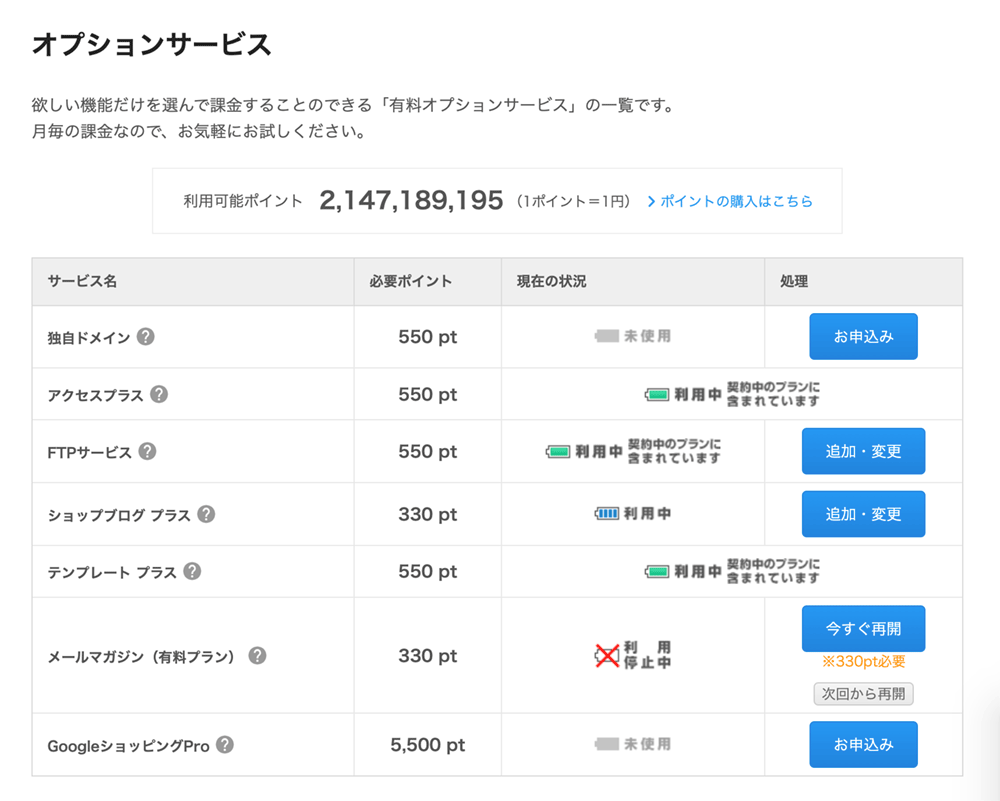1000x801 pixels.
Task: Click the 必要ポイント column header
Action: [x=410, y=282]
